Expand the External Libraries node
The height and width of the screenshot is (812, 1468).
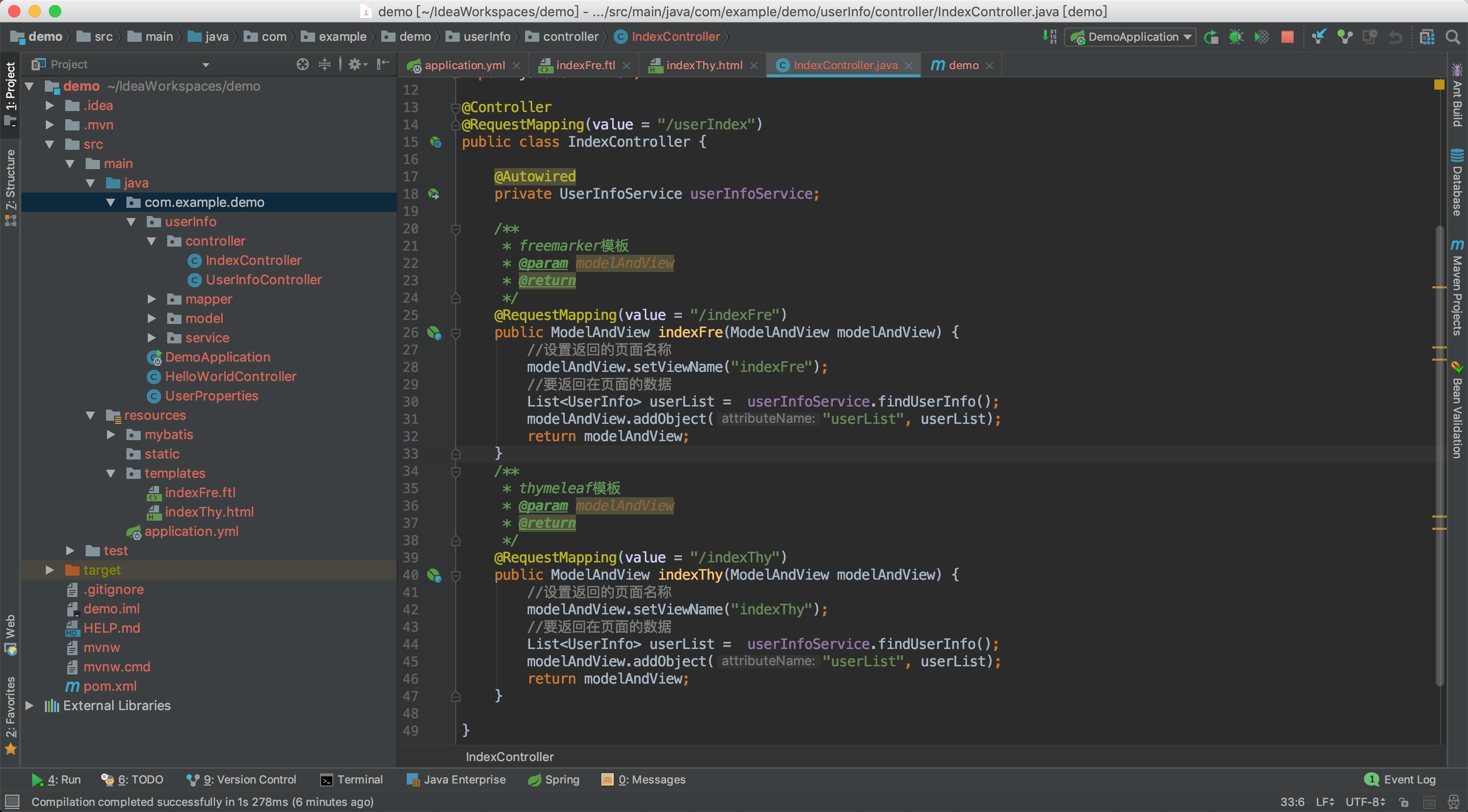coord(30,706)
